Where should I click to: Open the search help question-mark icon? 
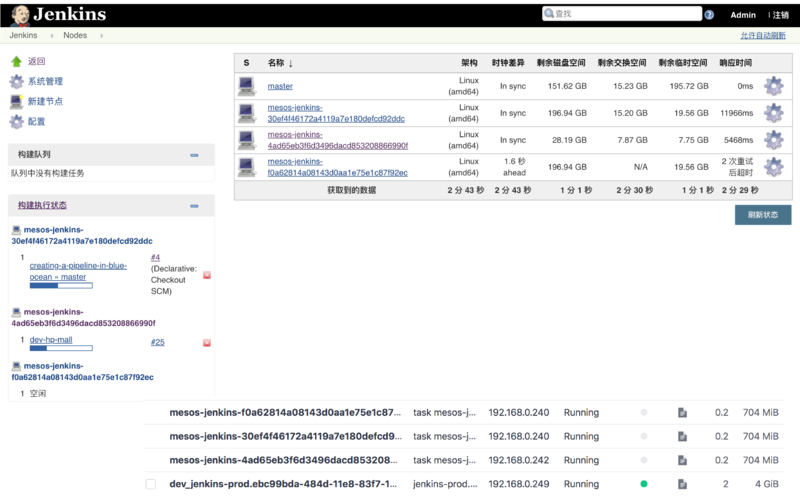(x=709, y=15)
